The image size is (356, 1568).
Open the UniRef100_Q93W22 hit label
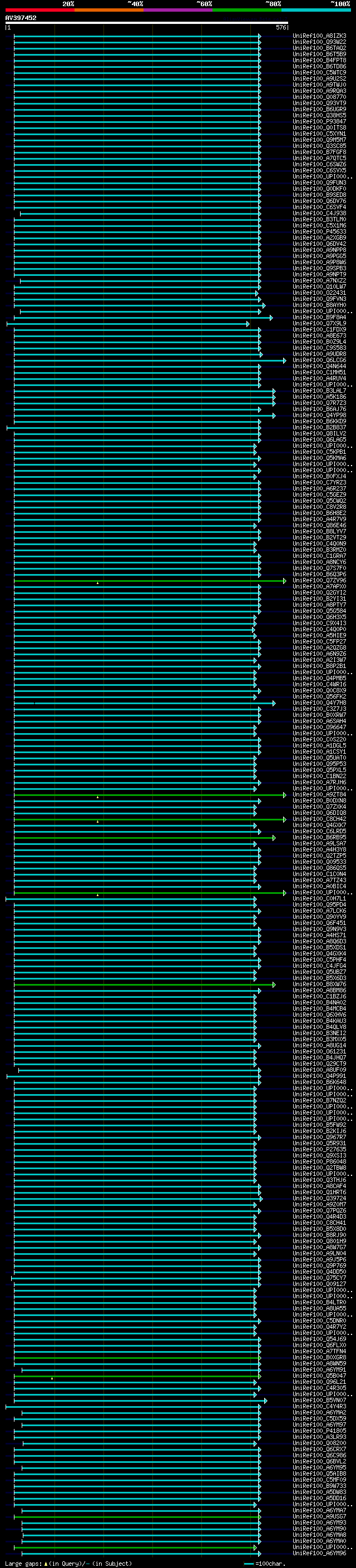pyautogui.click(x=319, y=42)
